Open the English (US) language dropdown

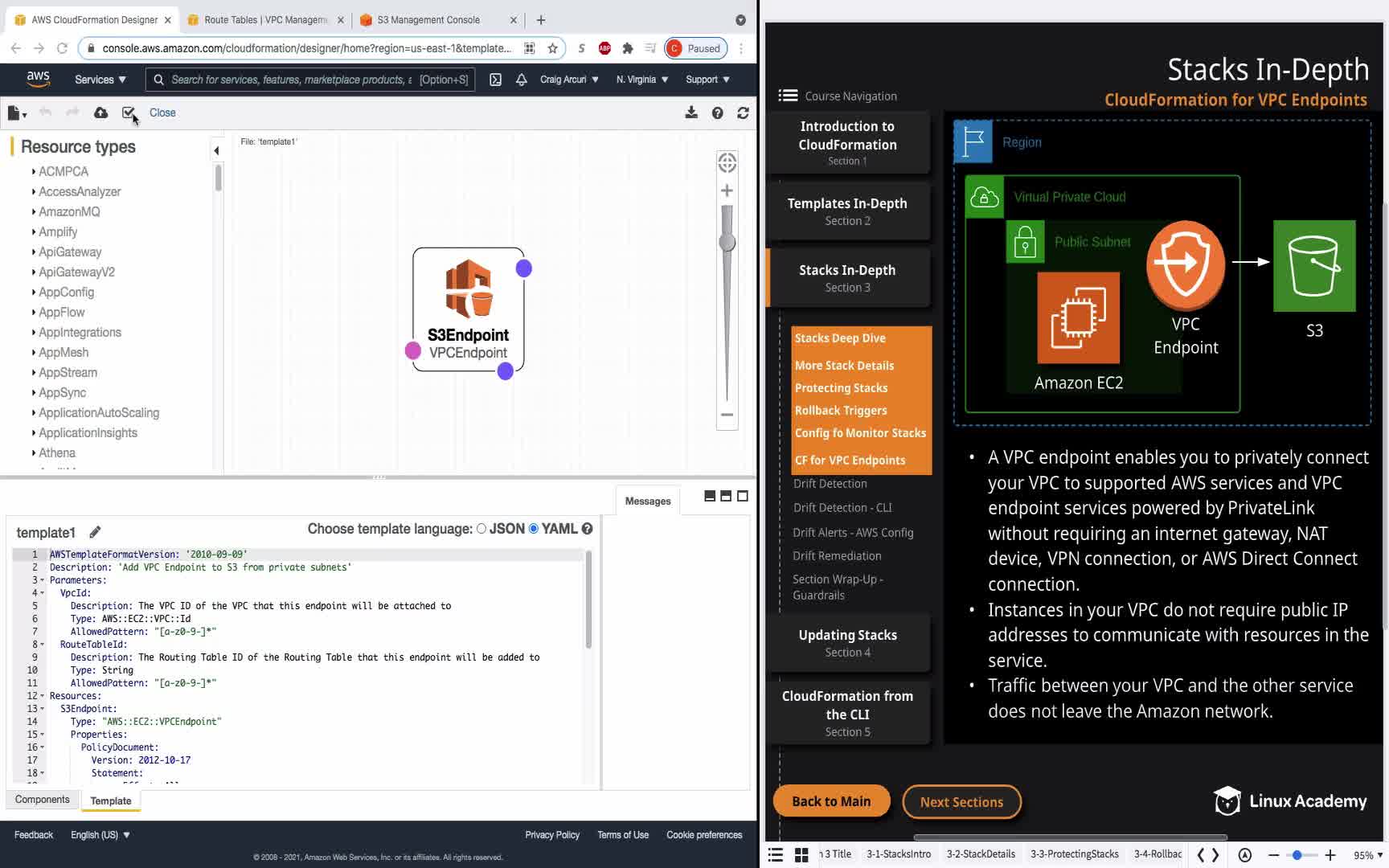100,835
